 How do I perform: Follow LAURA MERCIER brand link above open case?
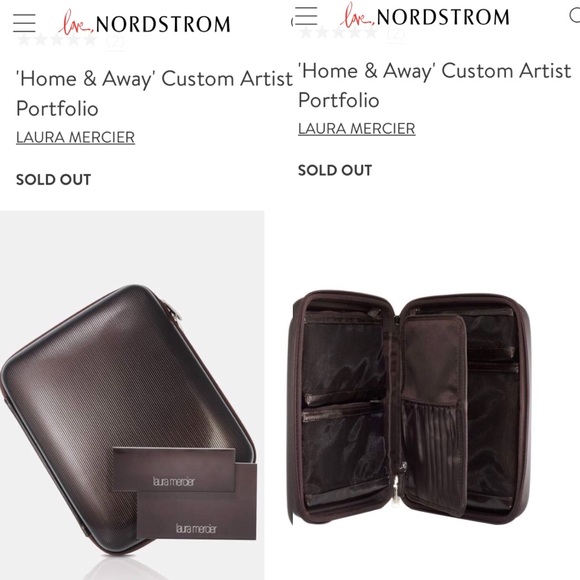(357, 129)
